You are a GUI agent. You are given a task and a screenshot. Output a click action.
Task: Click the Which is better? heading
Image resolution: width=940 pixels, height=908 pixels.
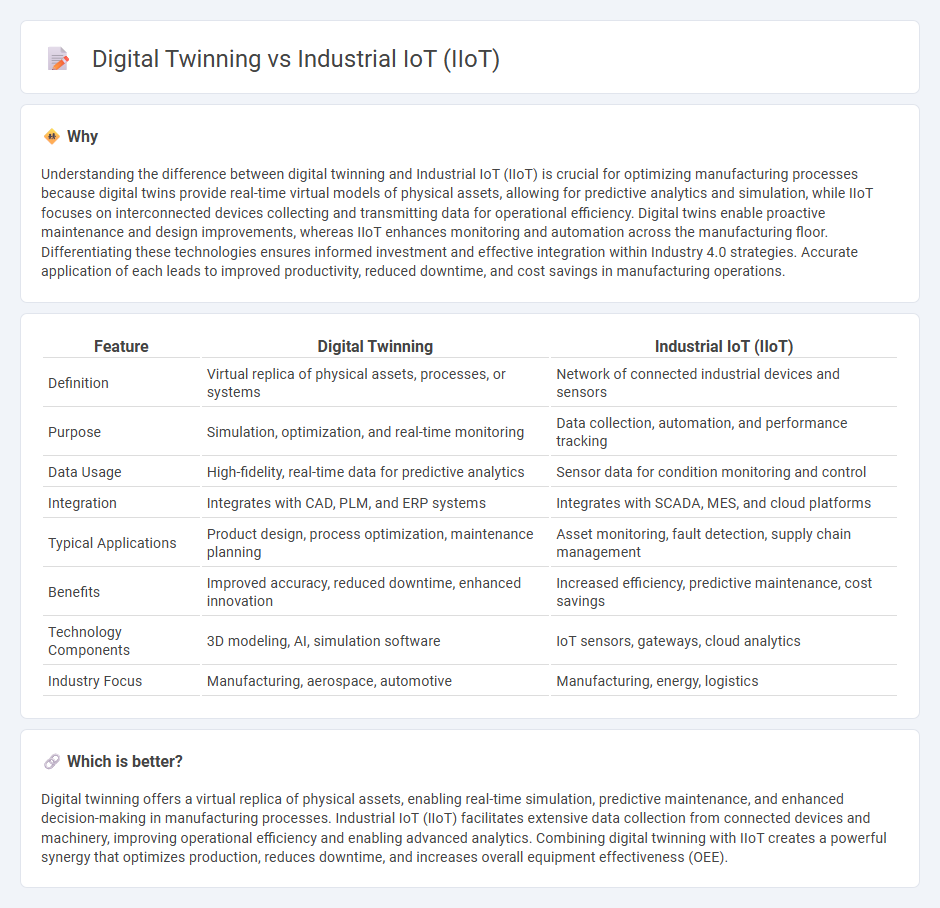(125, 761)
